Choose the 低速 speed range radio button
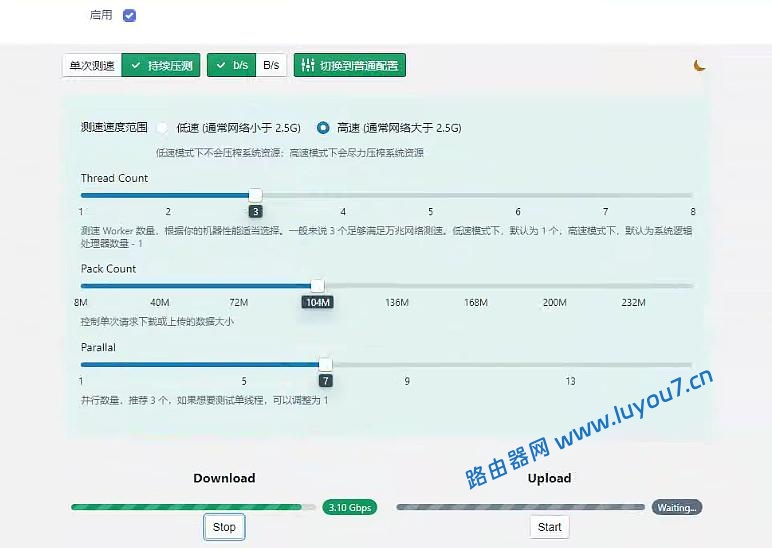 (161, 128)
